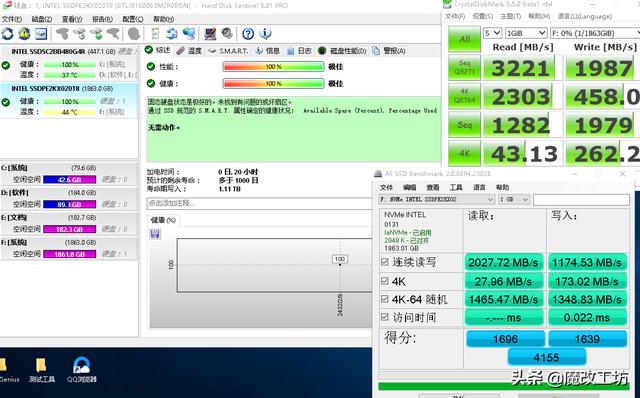This screenshot has width=640, height=398.
Task: Click the All button in CrystalDiskMark
Action: [464, 39]
